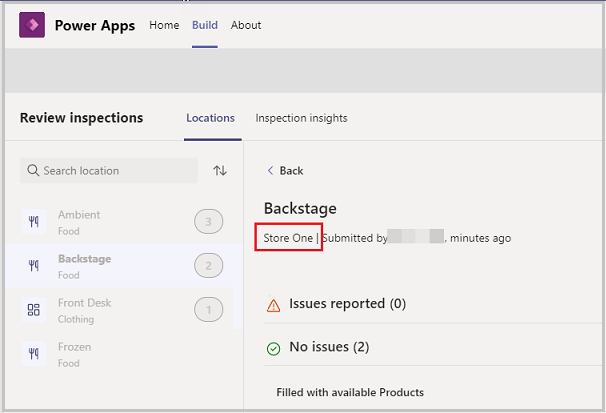Click the Clothing label under Front Desk

click(x=76, y=319)
